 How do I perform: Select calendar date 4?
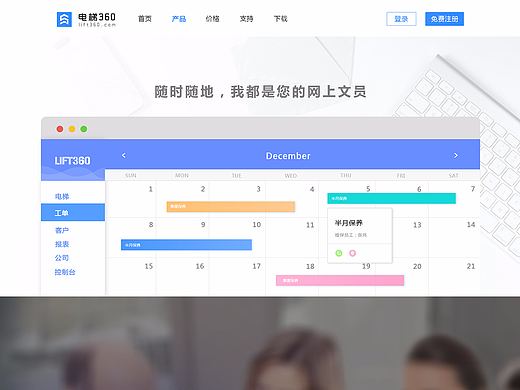point(312,189)
